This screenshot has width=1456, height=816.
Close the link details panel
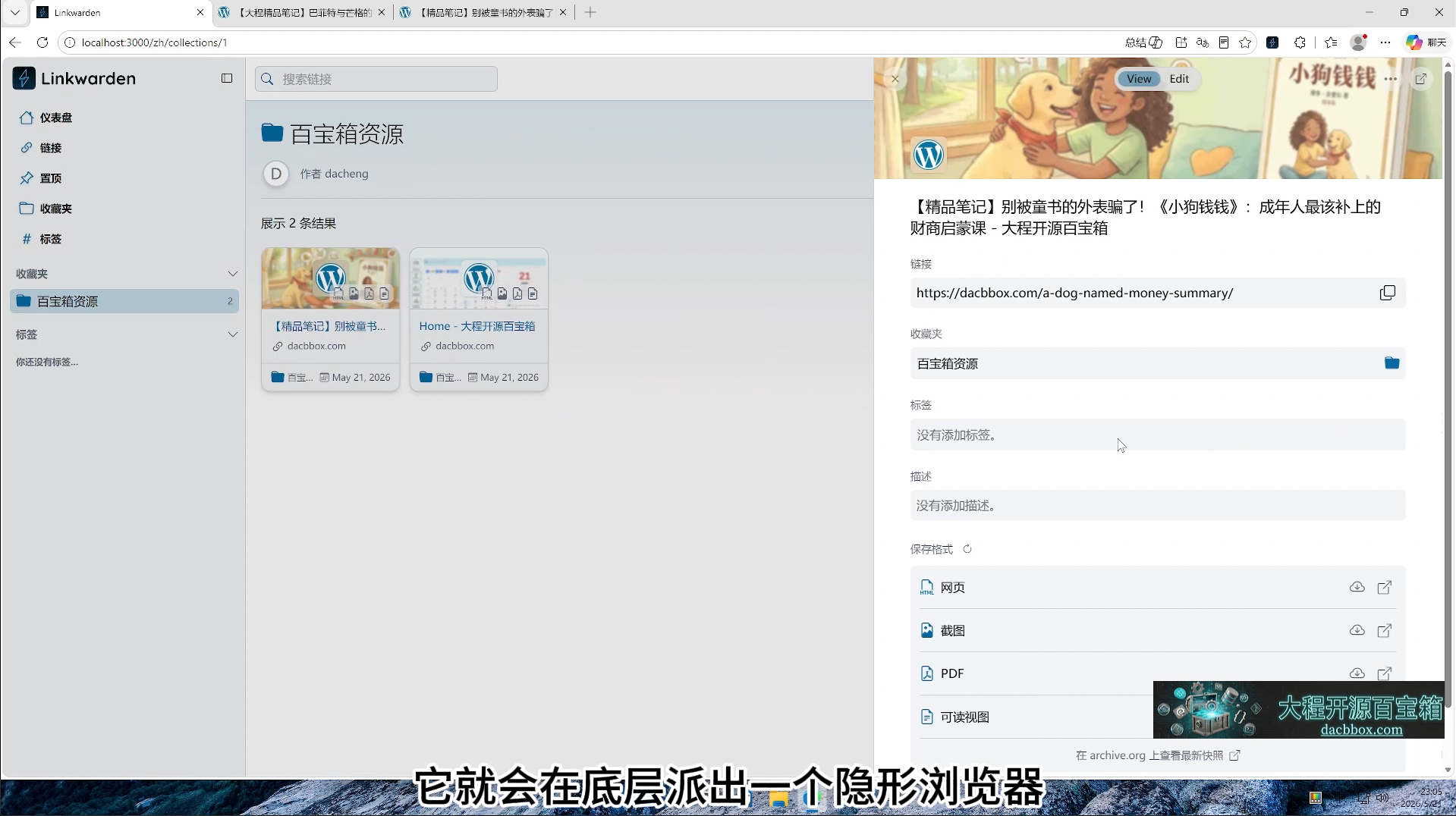point(895,79)
